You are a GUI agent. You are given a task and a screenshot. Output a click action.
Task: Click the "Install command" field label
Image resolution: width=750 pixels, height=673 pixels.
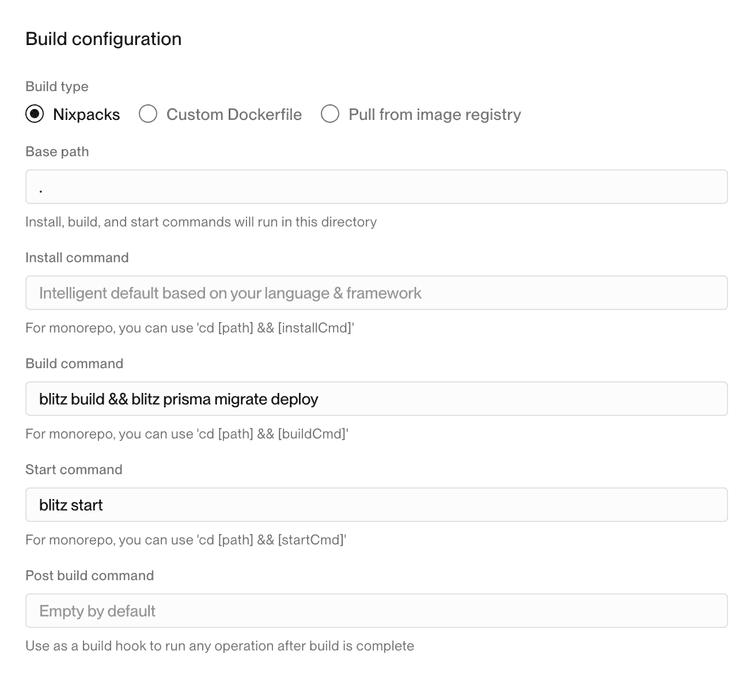click(x=77, y=258)
